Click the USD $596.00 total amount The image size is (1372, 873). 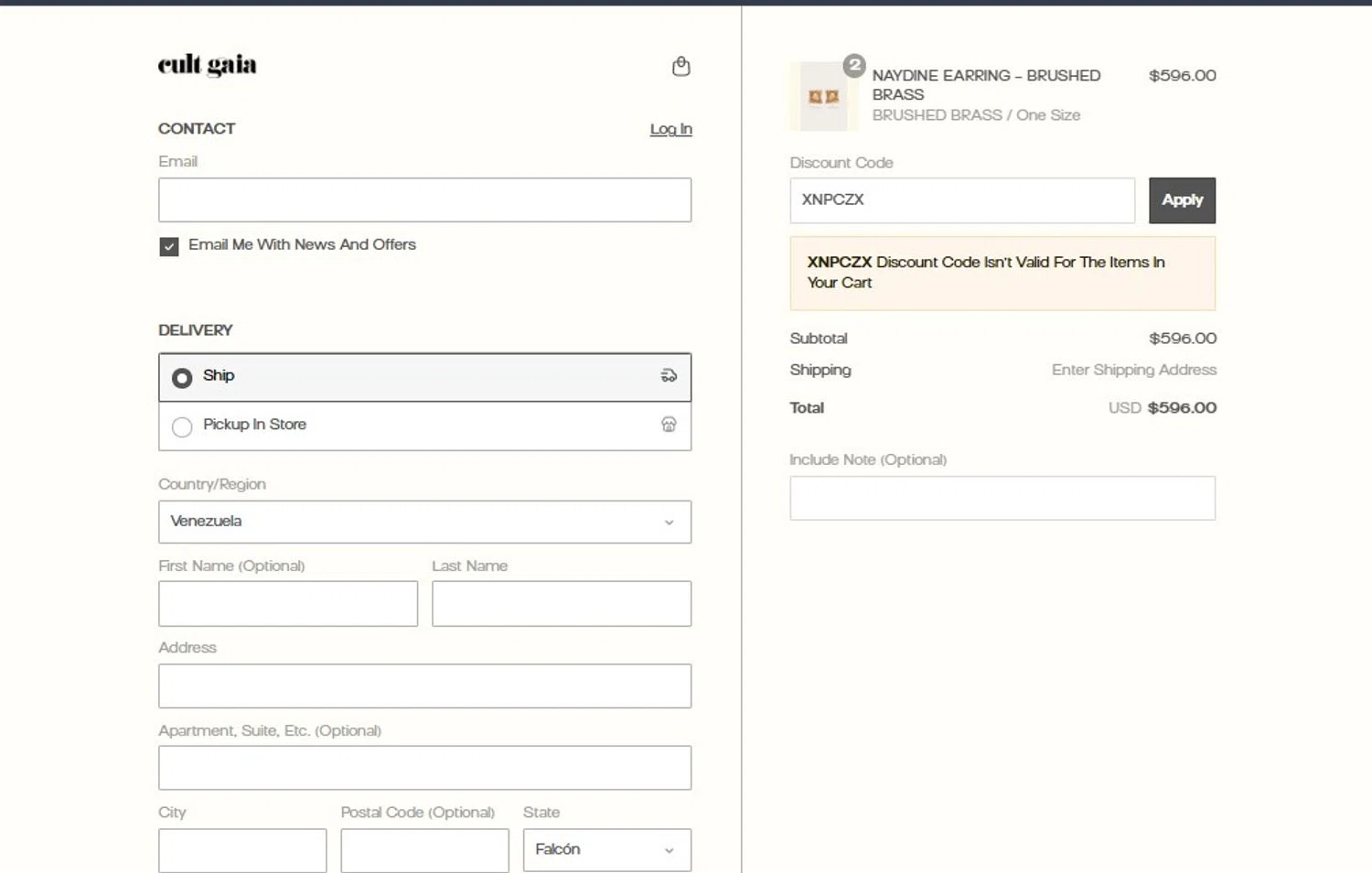pos(1163,408)
